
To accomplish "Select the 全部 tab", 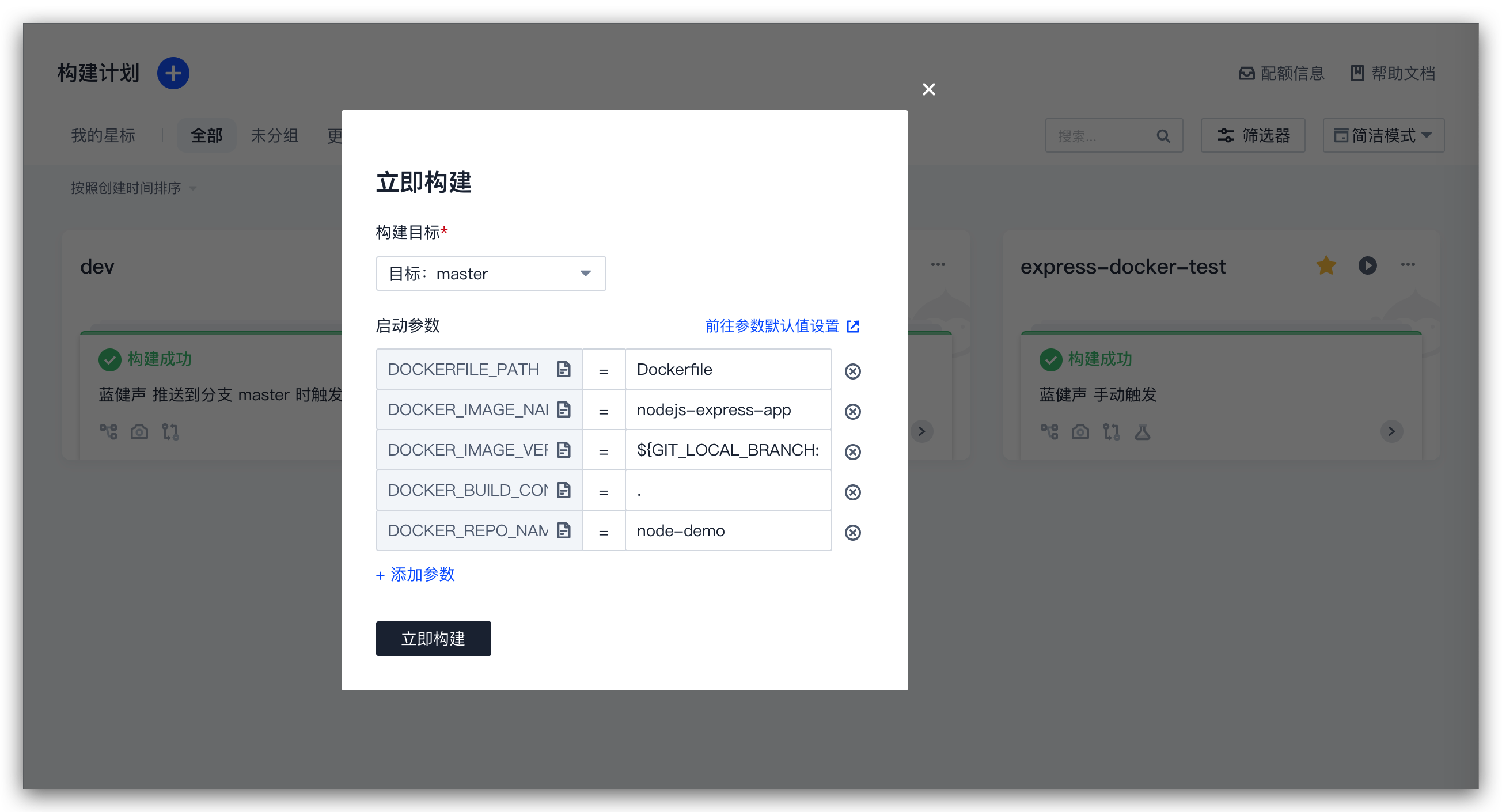I will 206,135.
